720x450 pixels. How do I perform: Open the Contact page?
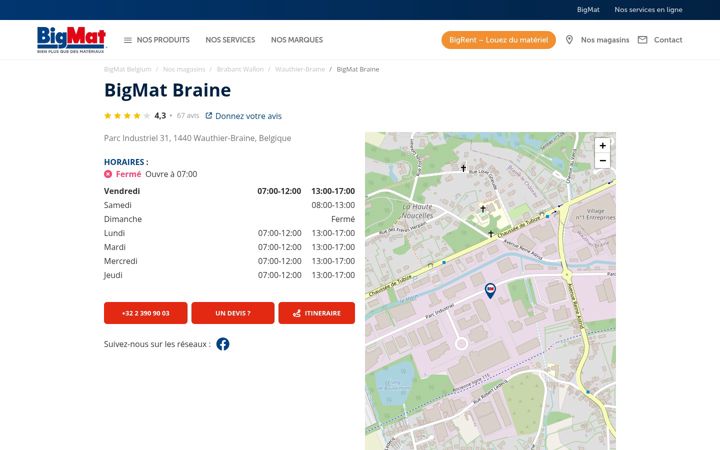[668, 40]
